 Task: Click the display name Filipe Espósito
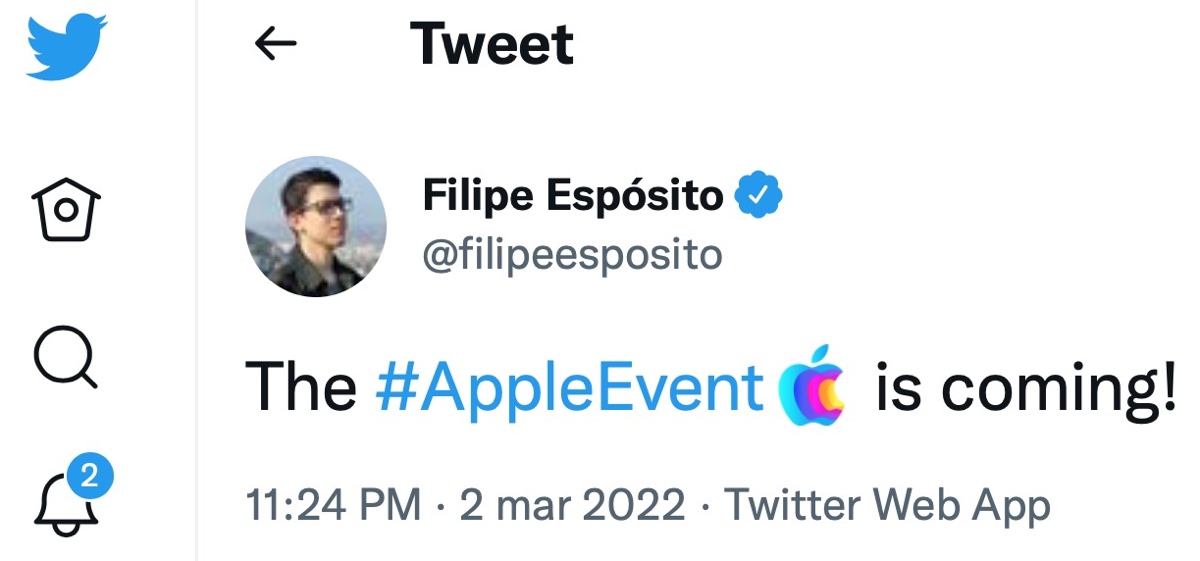click(x=572, y=196)
